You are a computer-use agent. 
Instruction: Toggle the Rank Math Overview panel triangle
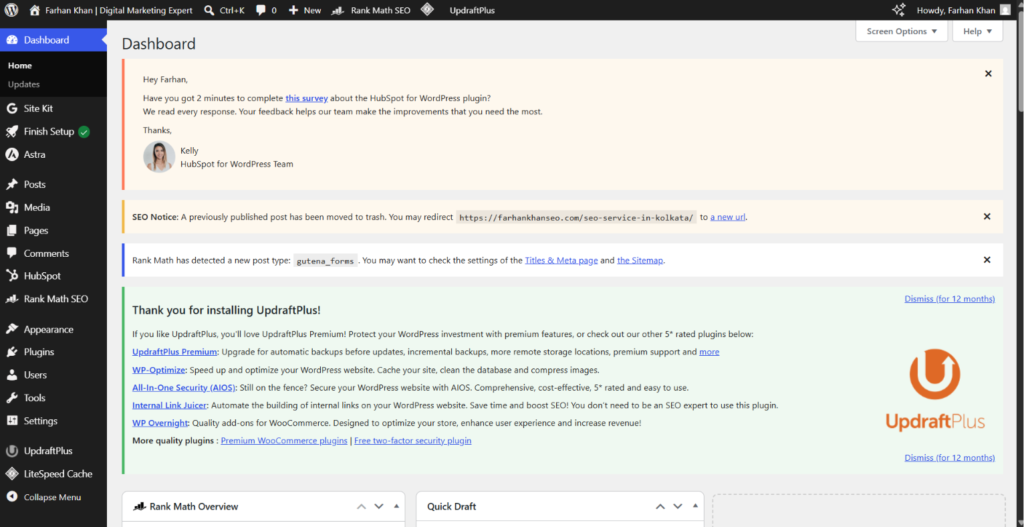point(396,506)
